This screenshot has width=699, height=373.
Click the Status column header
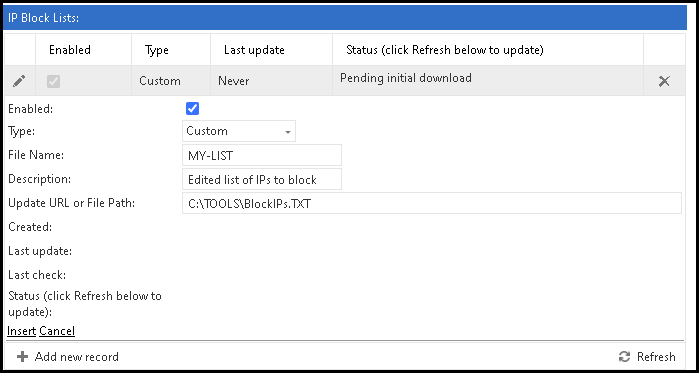[x=444, y=50]
